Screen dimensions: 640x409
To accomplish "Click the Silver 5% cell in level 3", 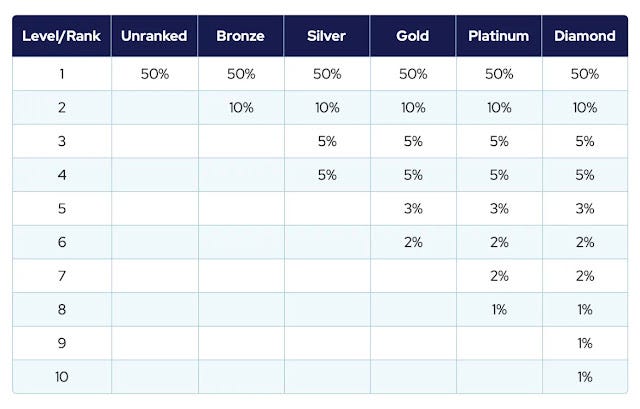I will coord(327,141).
